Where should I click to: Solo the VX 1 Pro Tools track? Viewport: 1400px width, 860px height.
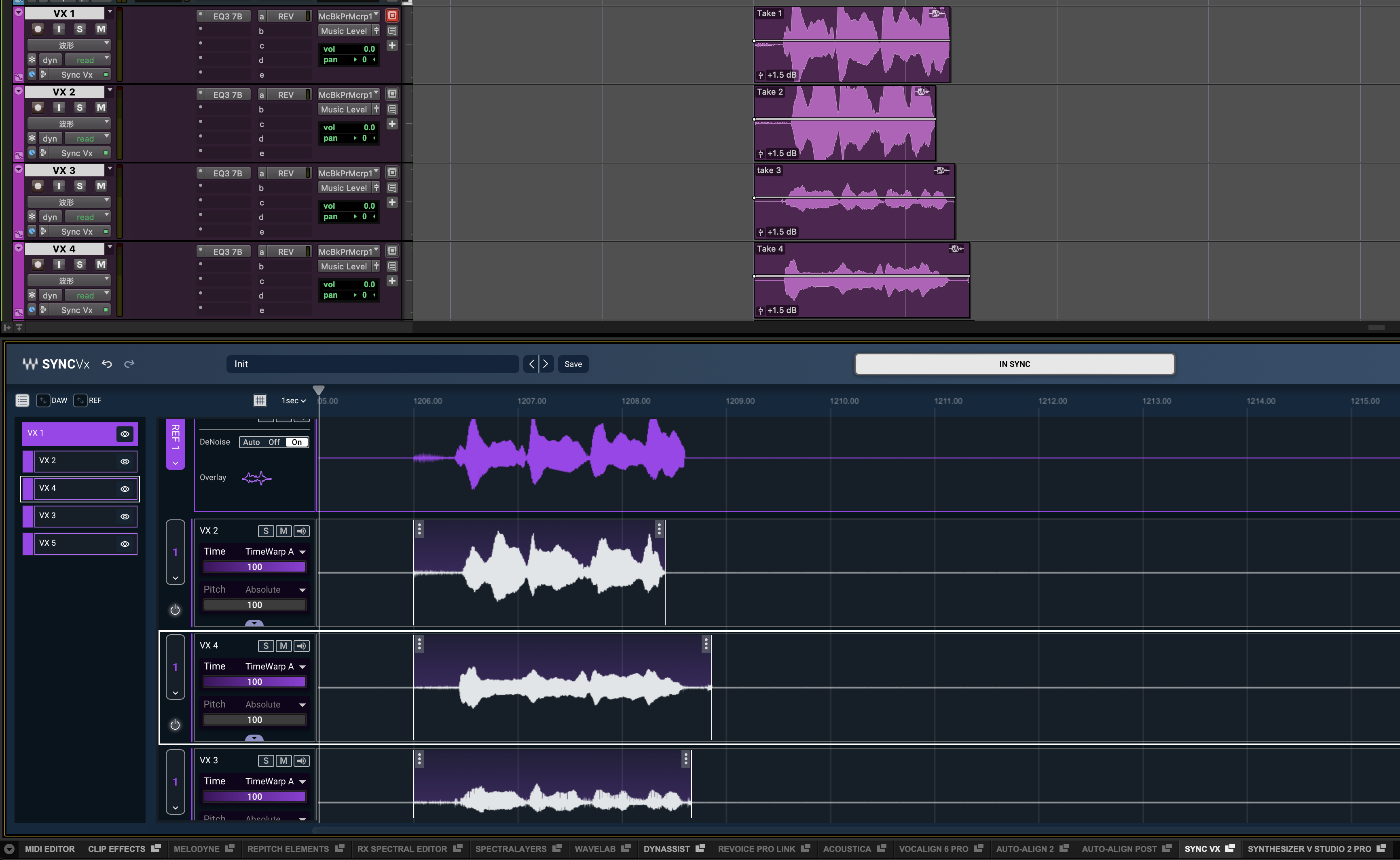click(80, 29)
